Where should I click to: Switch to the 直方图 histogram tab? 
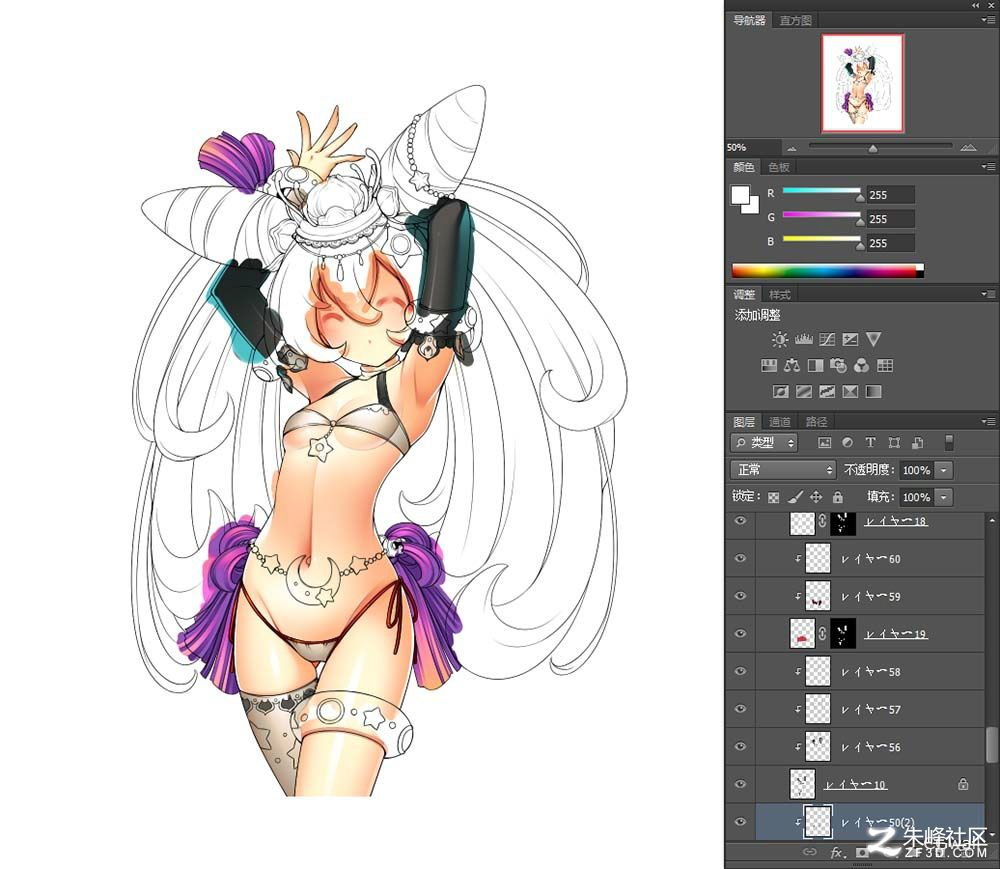(796, 20)
